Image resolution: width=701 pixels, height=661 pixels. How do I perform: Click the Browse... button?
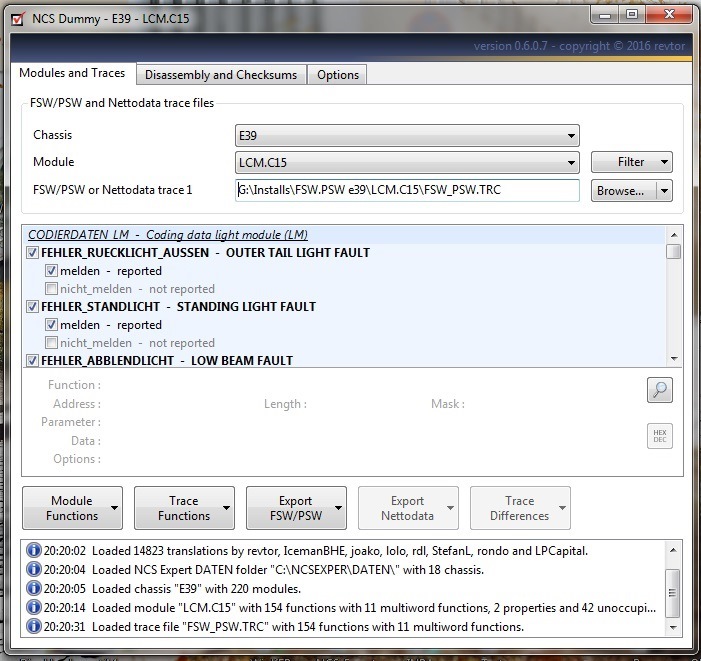(624, 191)
